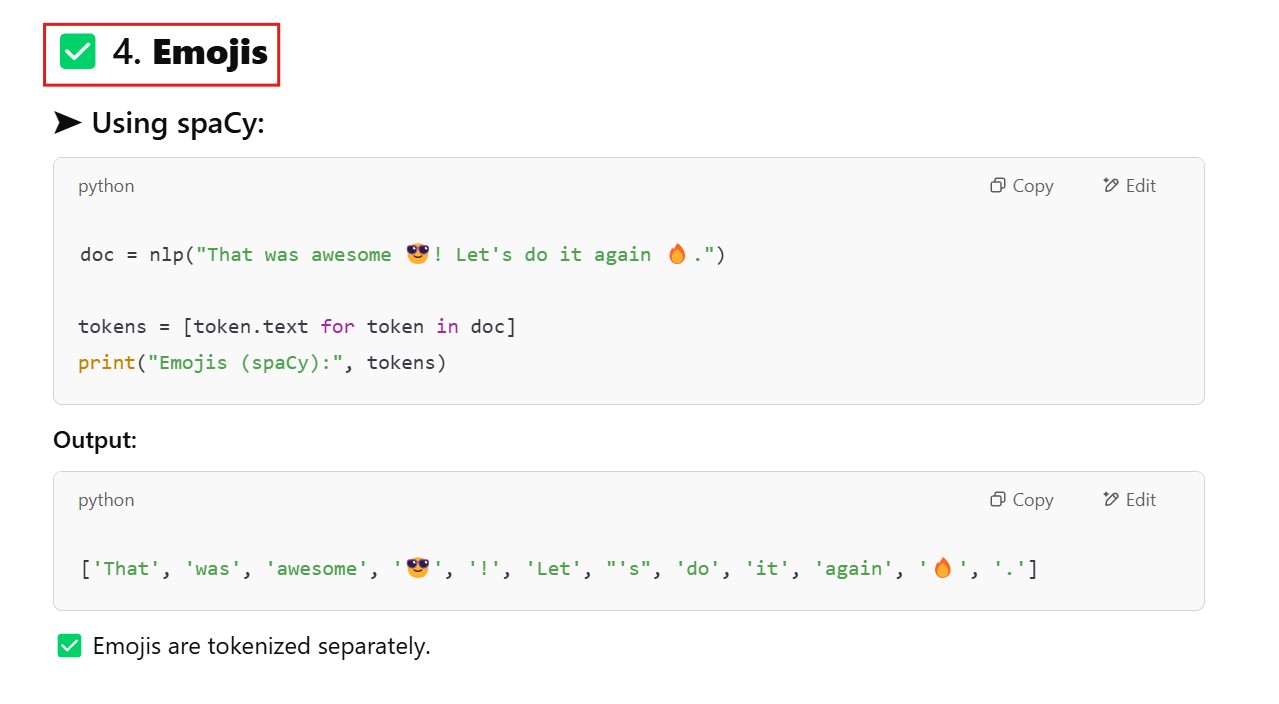Copy the spaCy input code block
Viewport: 1279px width, 704px height.
coord(1021,186)
